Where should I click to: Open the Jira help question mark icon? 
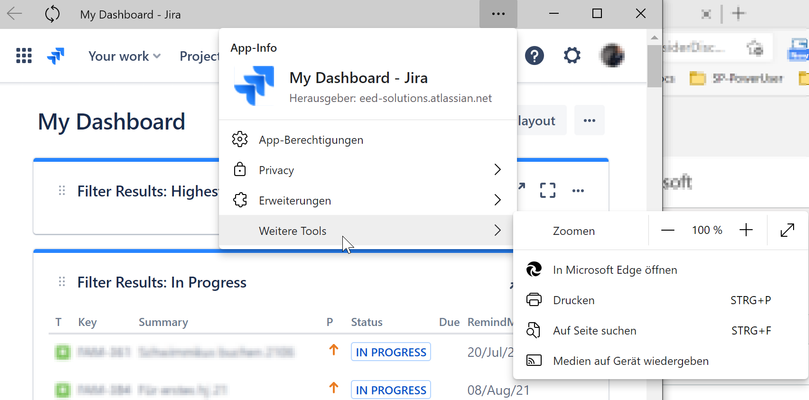coord(535,55)
